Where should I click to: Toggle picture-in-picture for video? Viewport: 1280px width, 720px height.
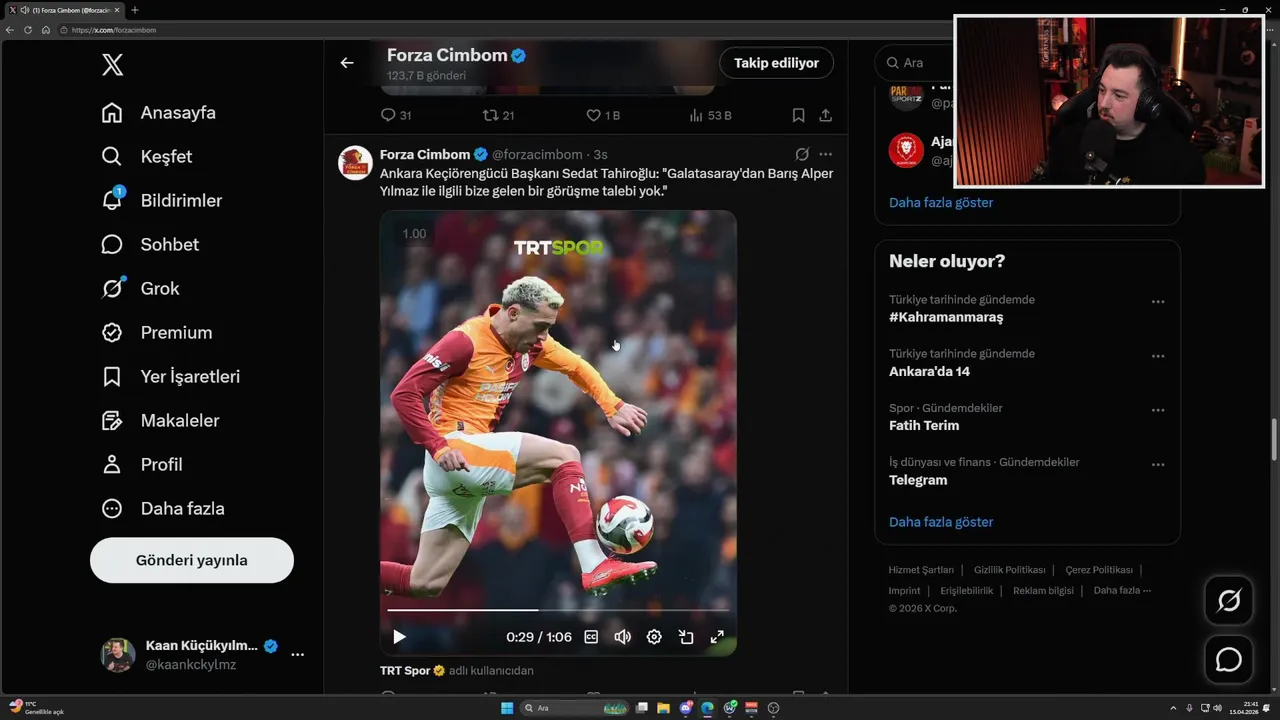pyautogui.click(x=686, y=637)
